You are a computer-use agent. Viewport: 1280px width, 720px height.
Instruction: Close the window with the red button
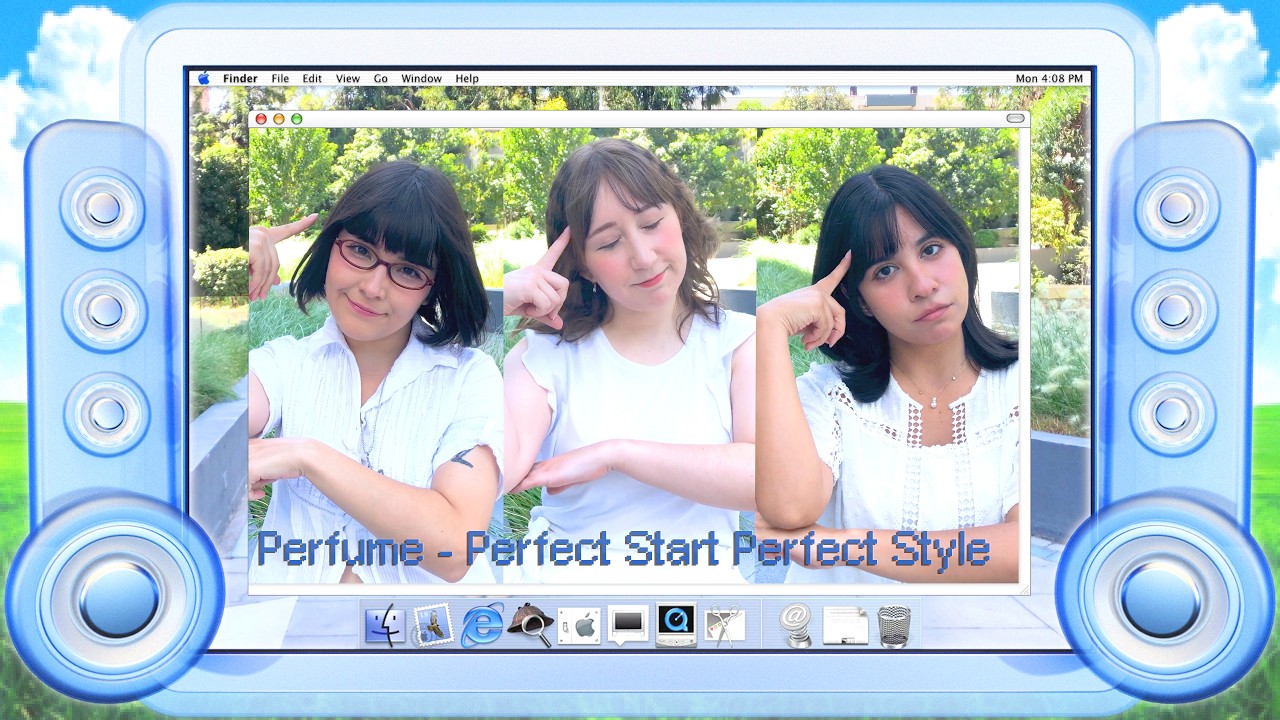point(261,119)
